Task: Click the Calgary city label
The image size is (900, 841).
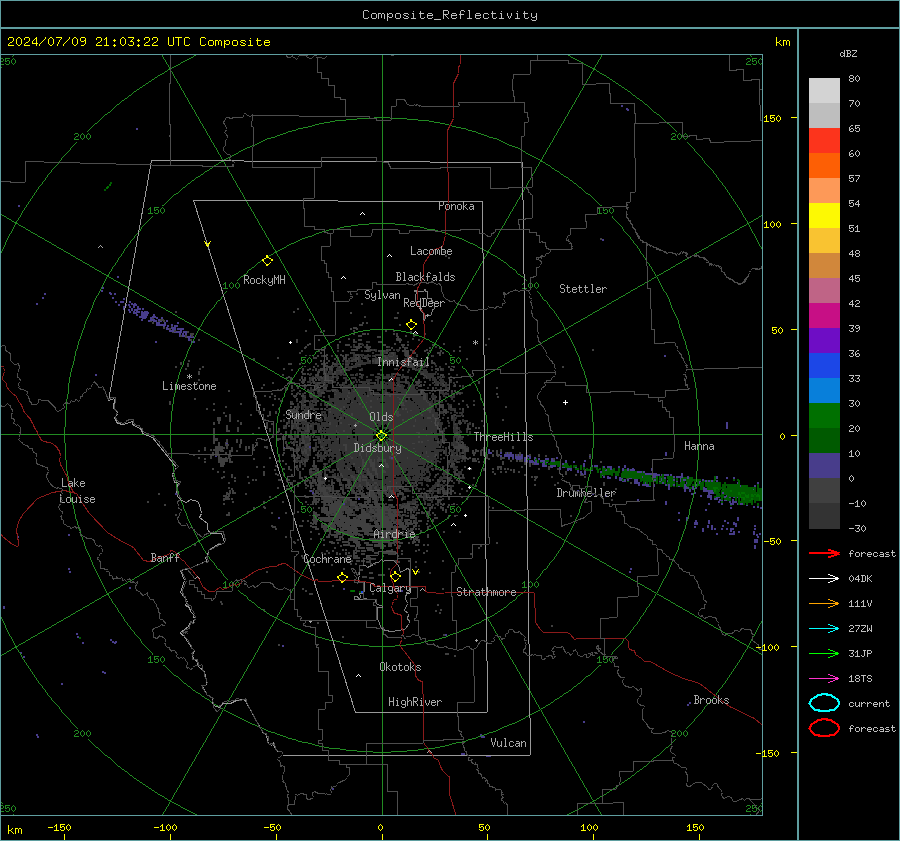Action: (x=390, y=588)
